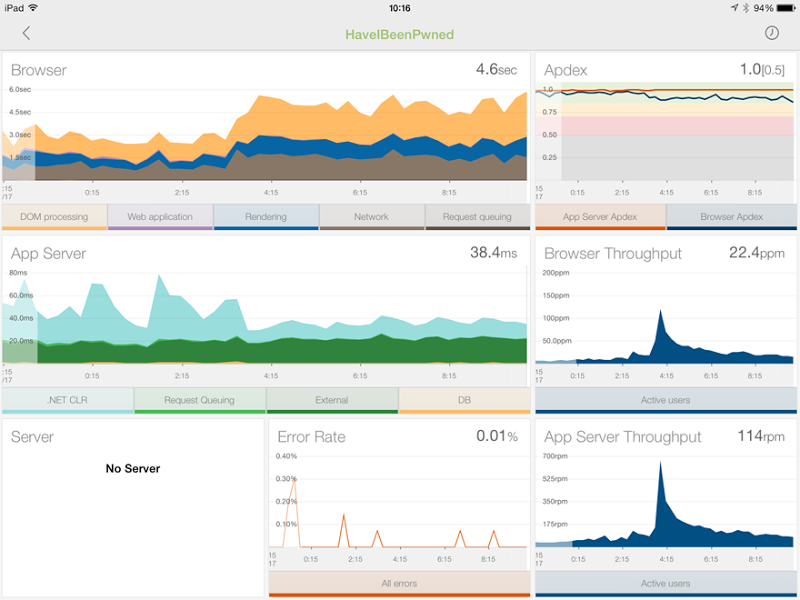
Task: Tap the 22.4ppm value
Action: [x=757, y=253]
